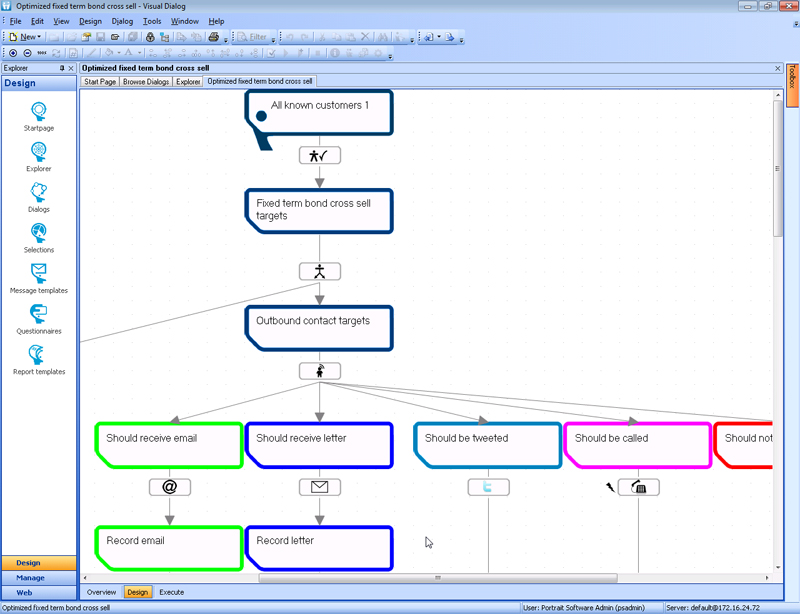This screenshot has height=614, width=800.
Task: Click the hierarchy tree toolbar icon
Action: (164, 37)
